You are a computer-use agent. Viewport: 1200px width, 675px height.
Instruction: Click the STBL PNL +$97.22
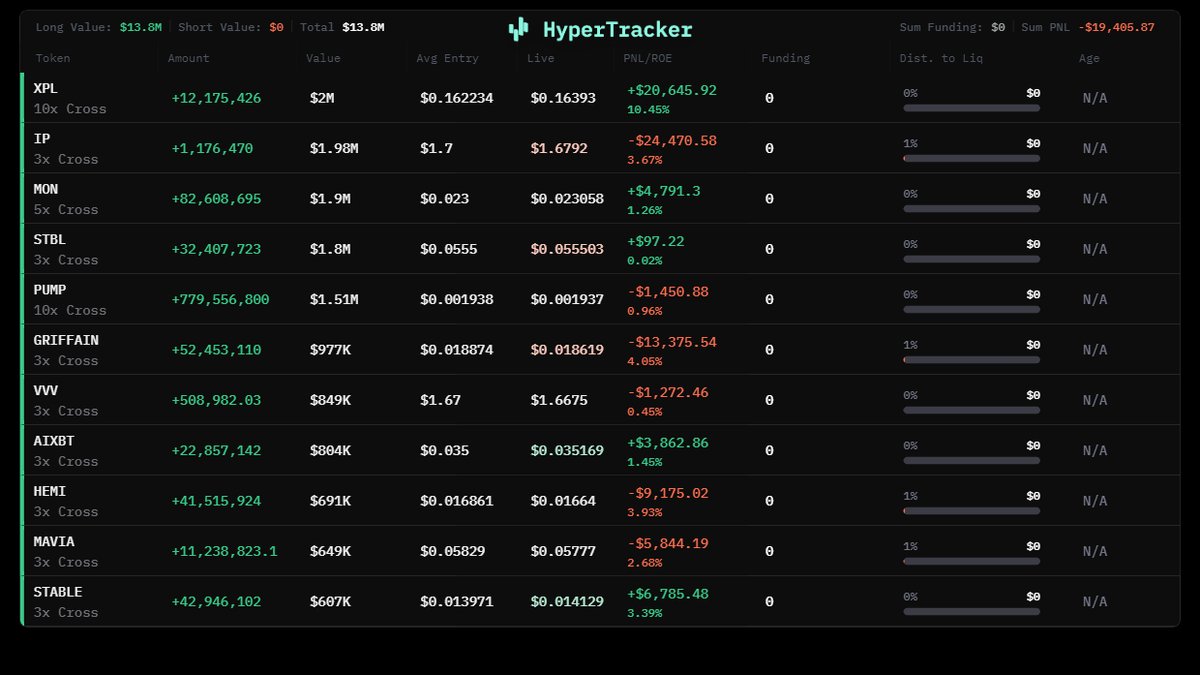click(x=656, y=241)
